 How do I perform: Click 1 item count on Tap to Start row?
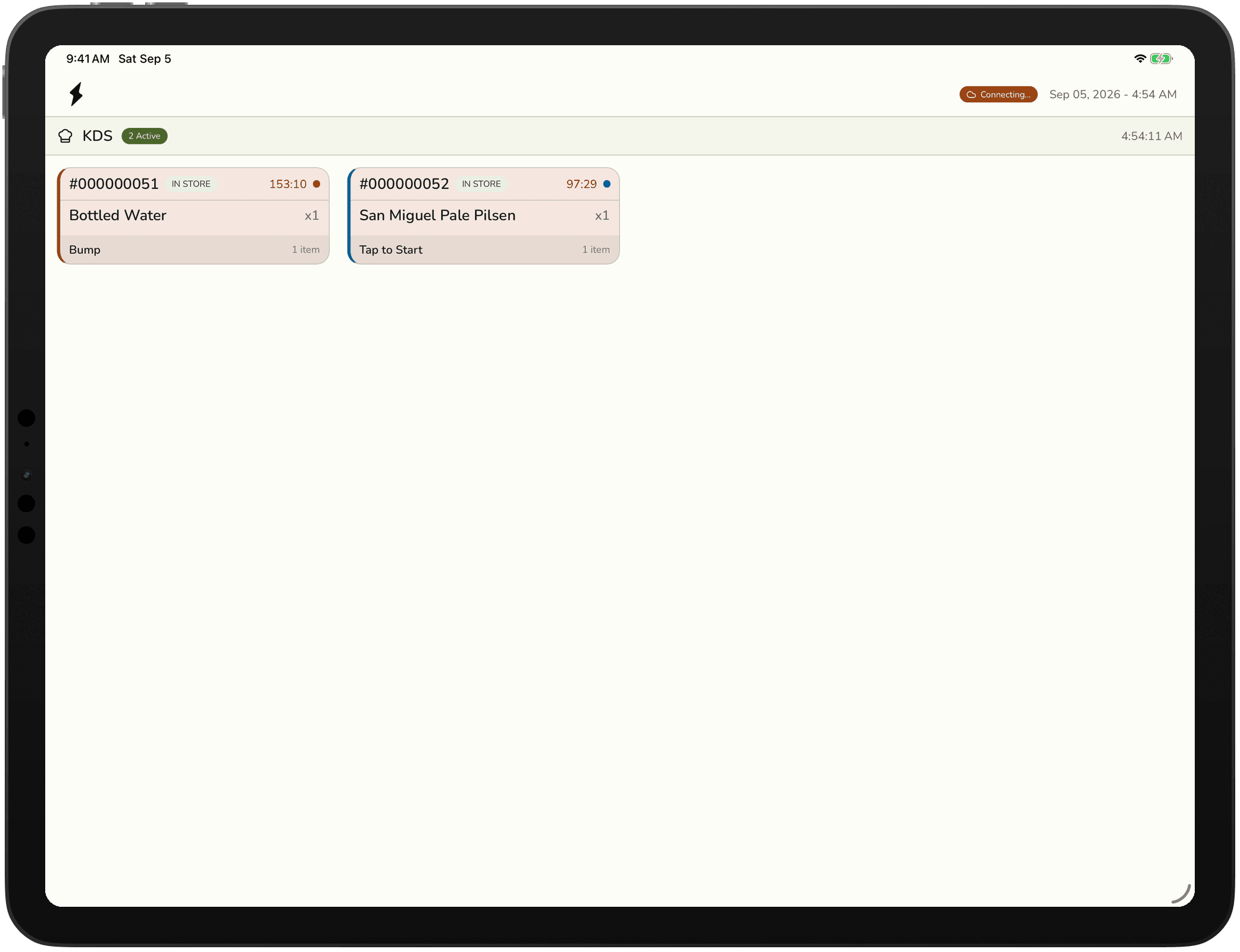[x=596, y=250]
